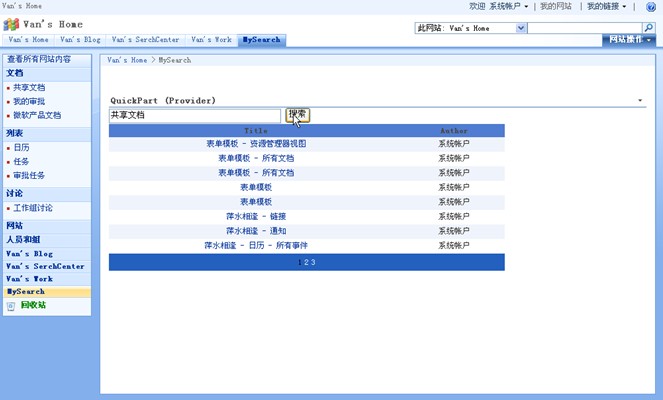Click MySearch in the breadcrumb

click(175, 60)
